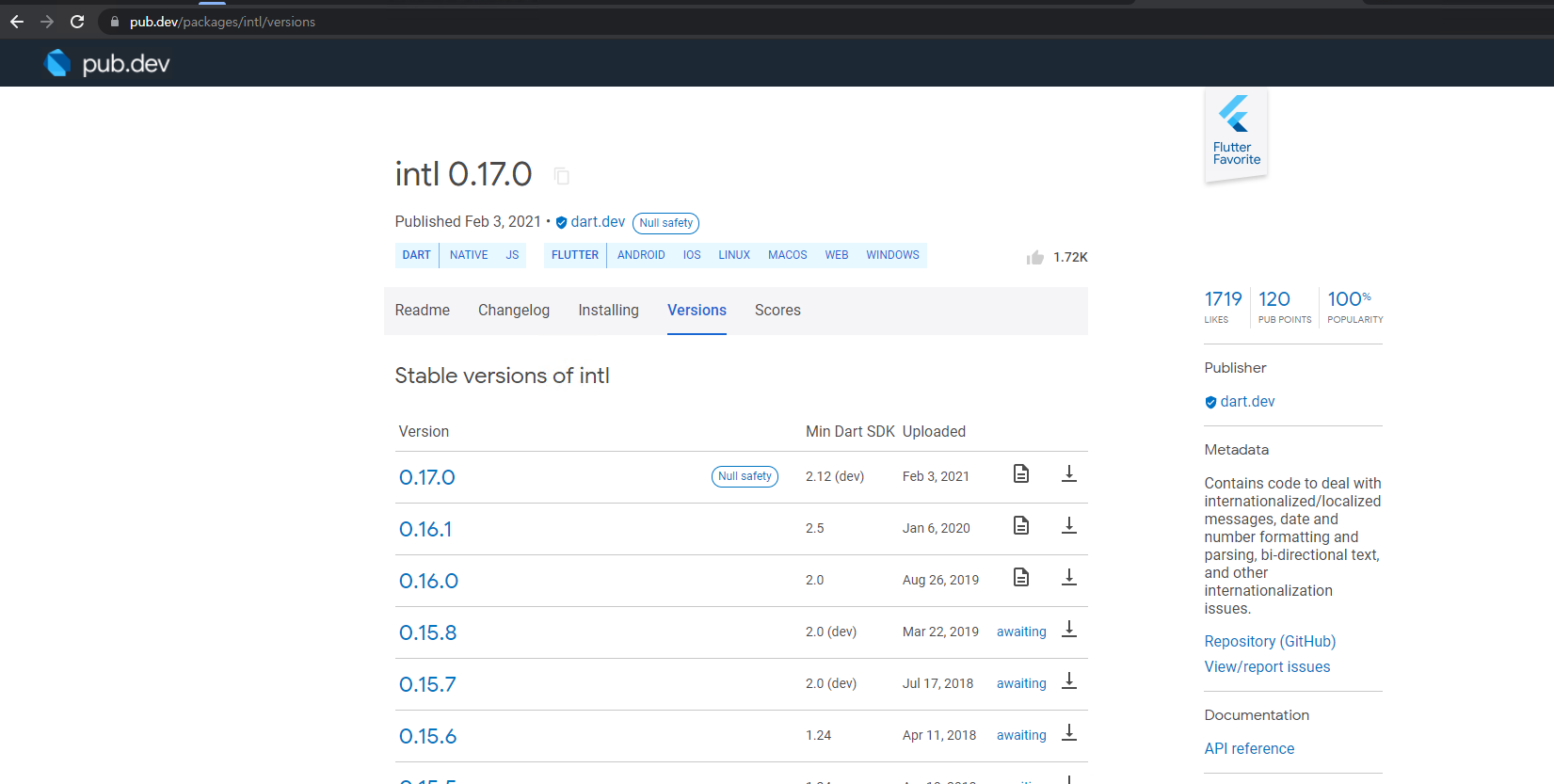Click the browser forward arrow

[x=47, y=22]
